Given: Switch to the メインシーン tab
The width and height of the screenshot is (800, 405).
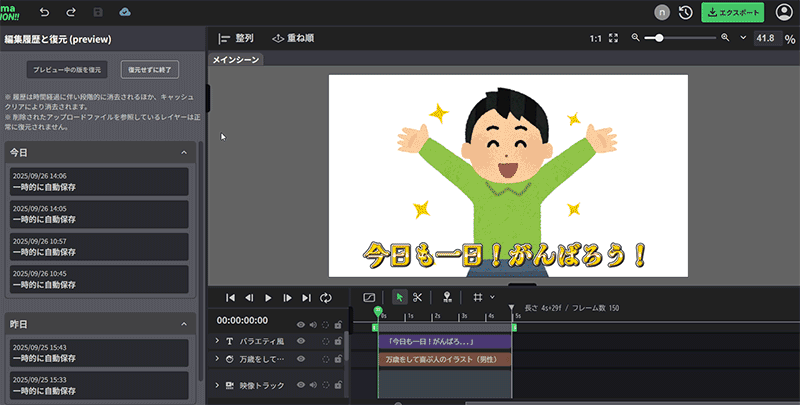Looking at the screenshot, I should tap(236, 60).
